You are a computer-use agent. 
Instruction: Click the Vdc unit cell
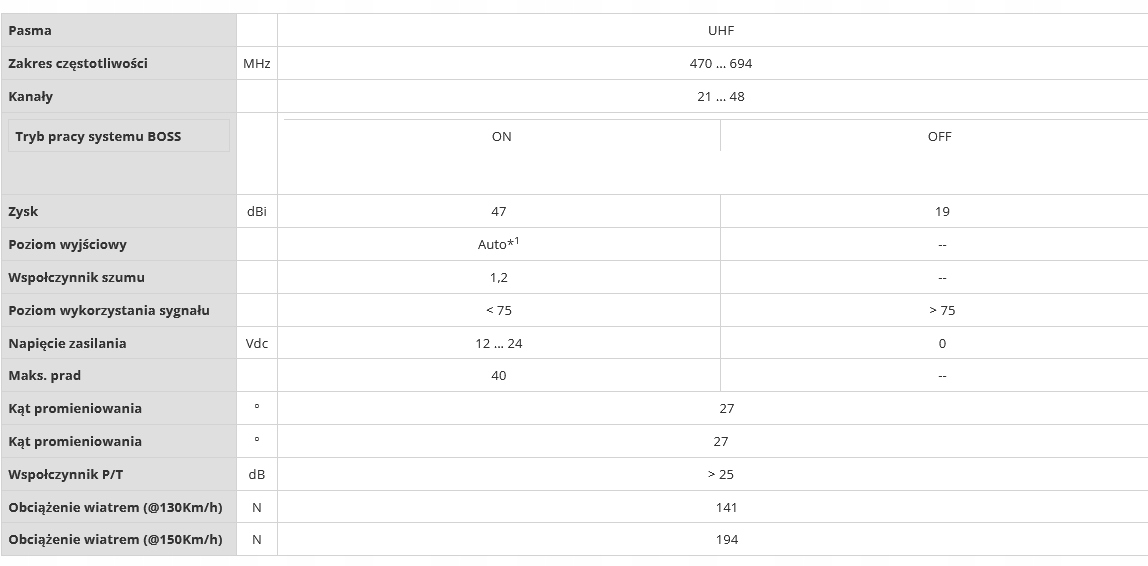point(256,343)
